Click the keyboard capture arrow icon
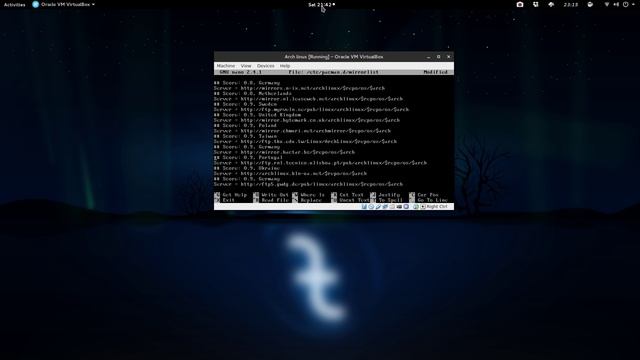The height and width of the screenshot is (360, 640). click(x=423, y=207)
